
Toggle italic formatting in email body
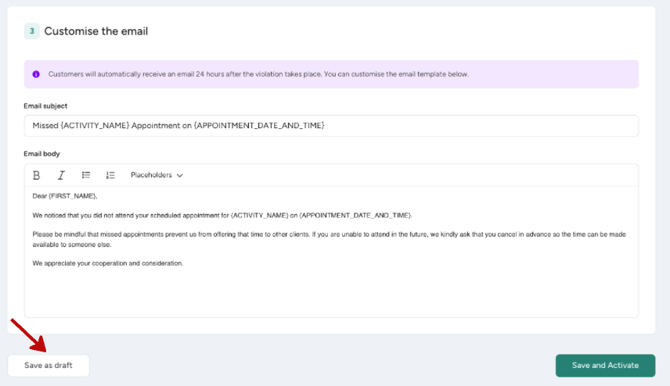click(61, 175)
